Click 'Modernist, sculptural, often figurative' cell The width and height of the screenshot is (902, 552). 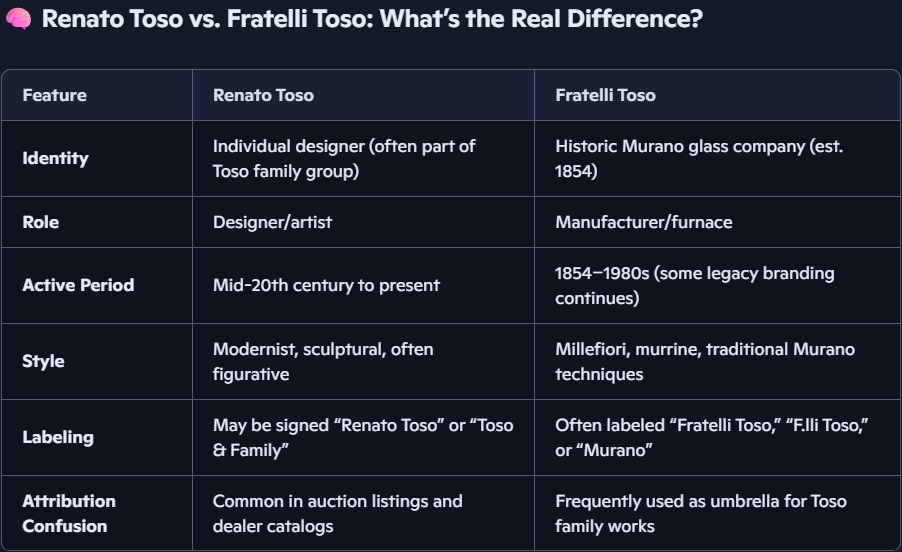[x=323, y=361]
